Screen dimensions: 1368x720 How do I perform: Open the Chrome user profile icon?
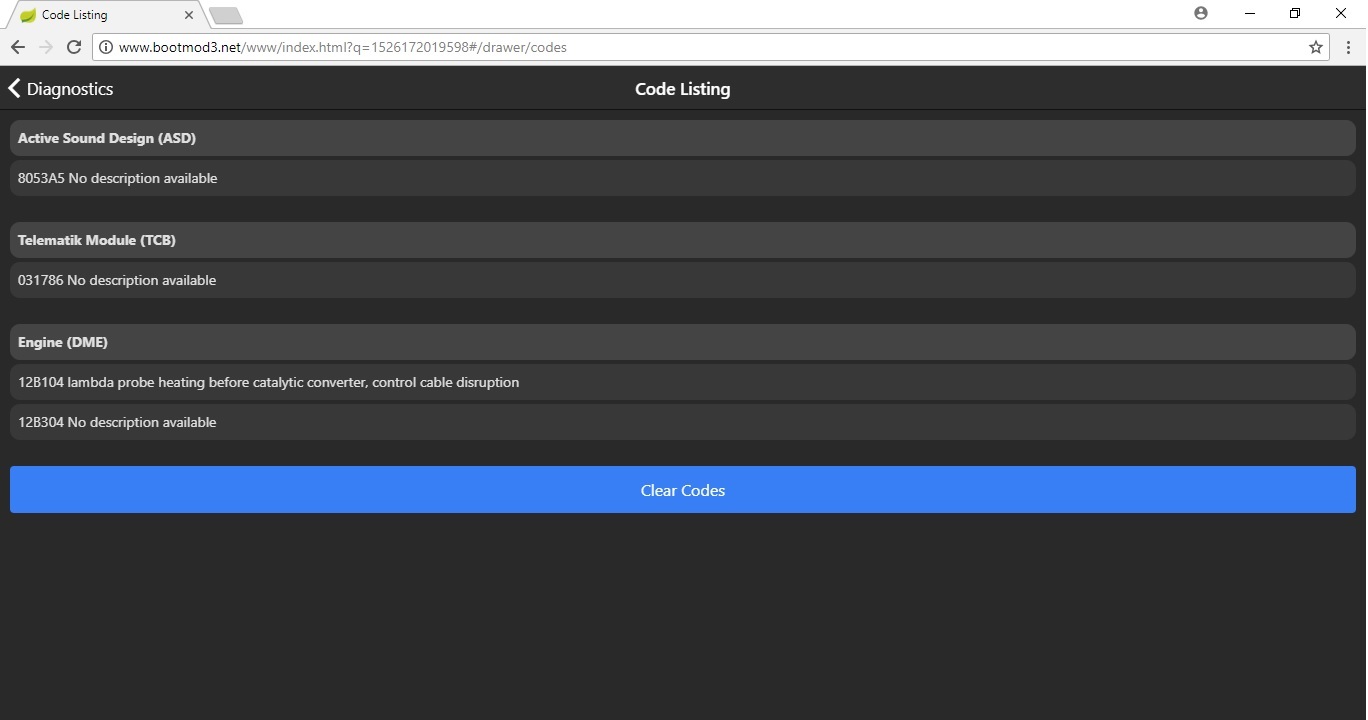(1201, 13)
